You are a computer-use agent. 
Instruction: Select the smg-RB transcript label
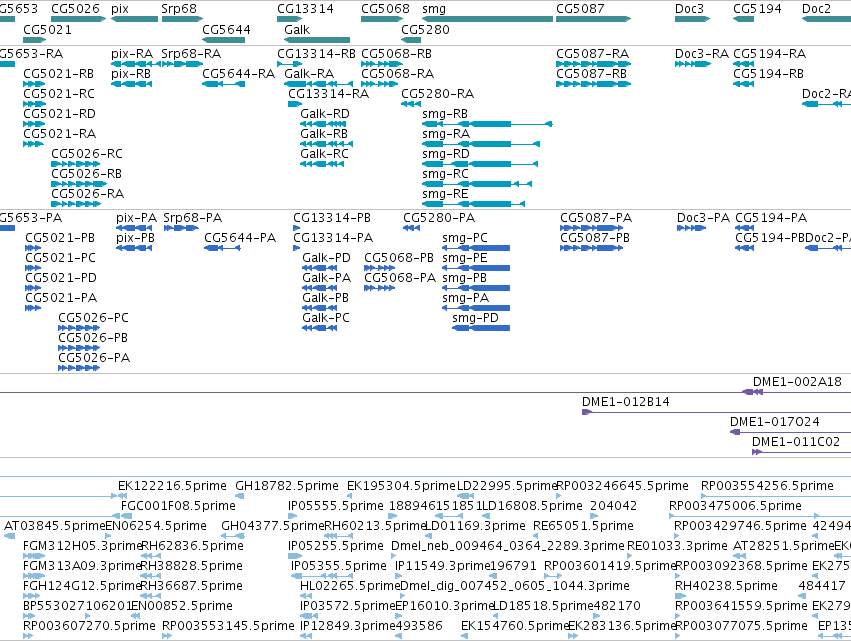pyautogui.click(x=445, y=114)
